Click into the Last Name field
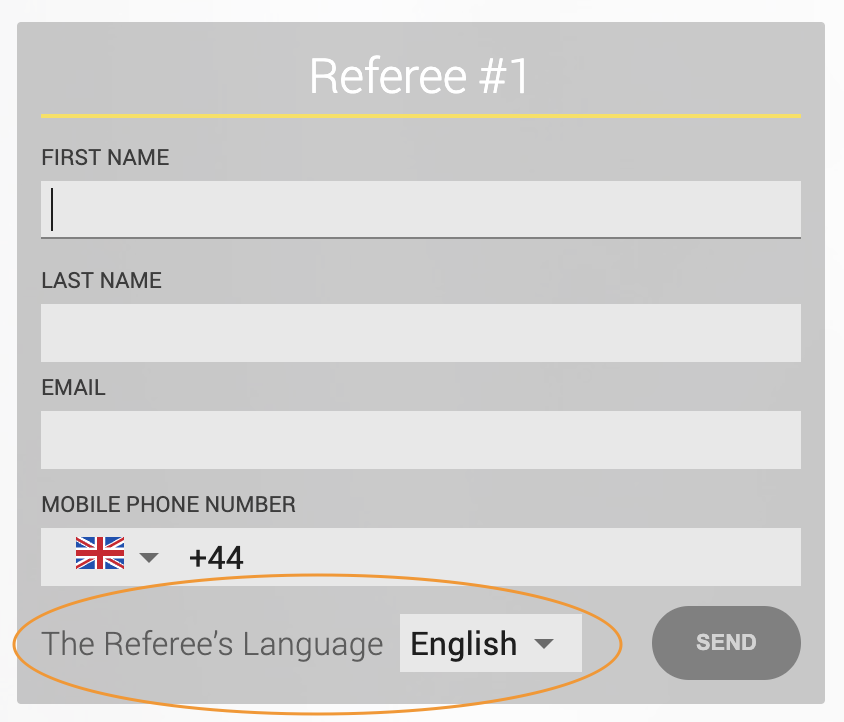The height and width of the screenshot is (722, 844). pyautogui.click(x=421, y=333)
